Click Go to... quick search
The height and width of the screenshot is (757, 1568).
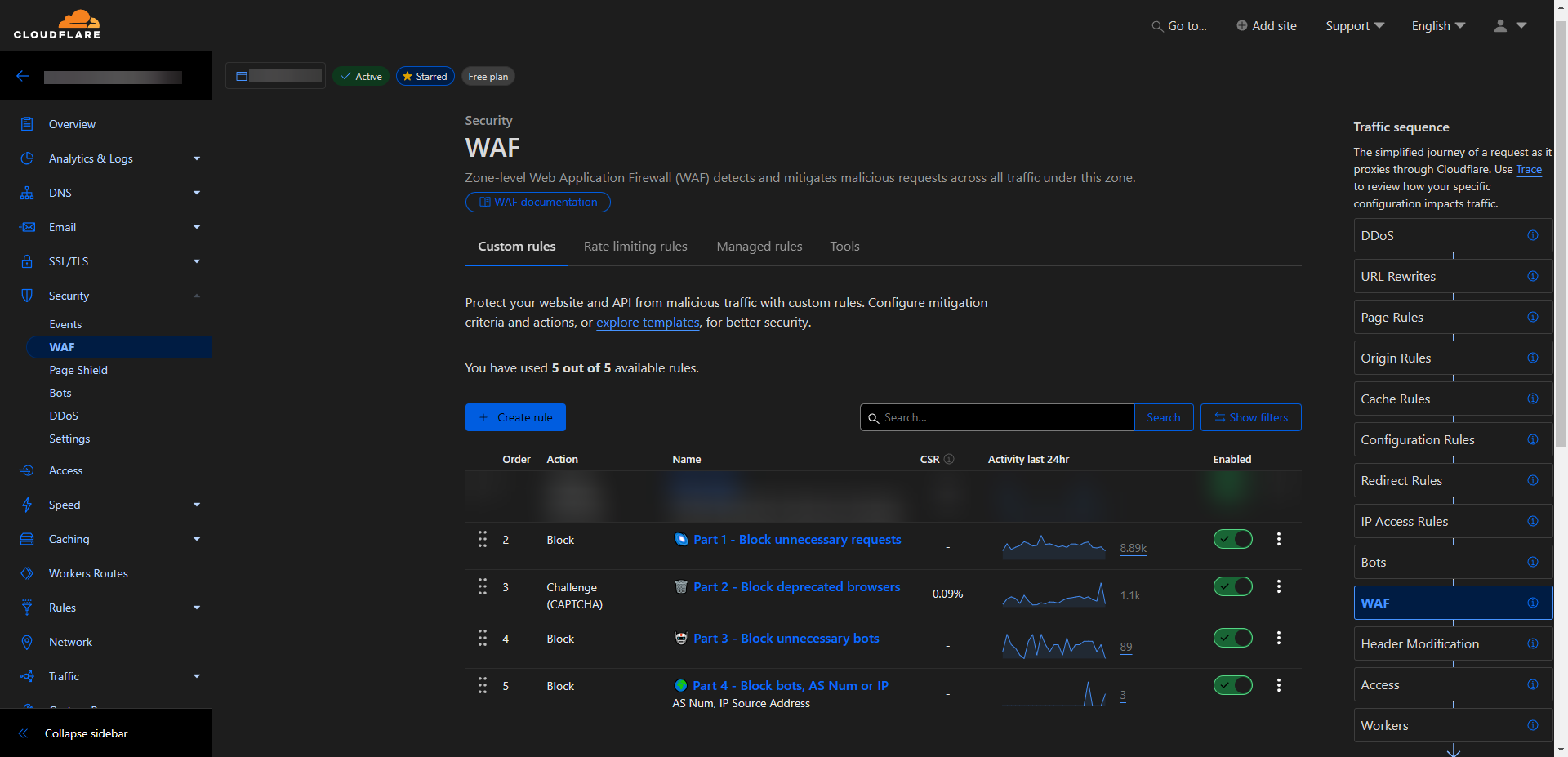(x=1179, y=26)
